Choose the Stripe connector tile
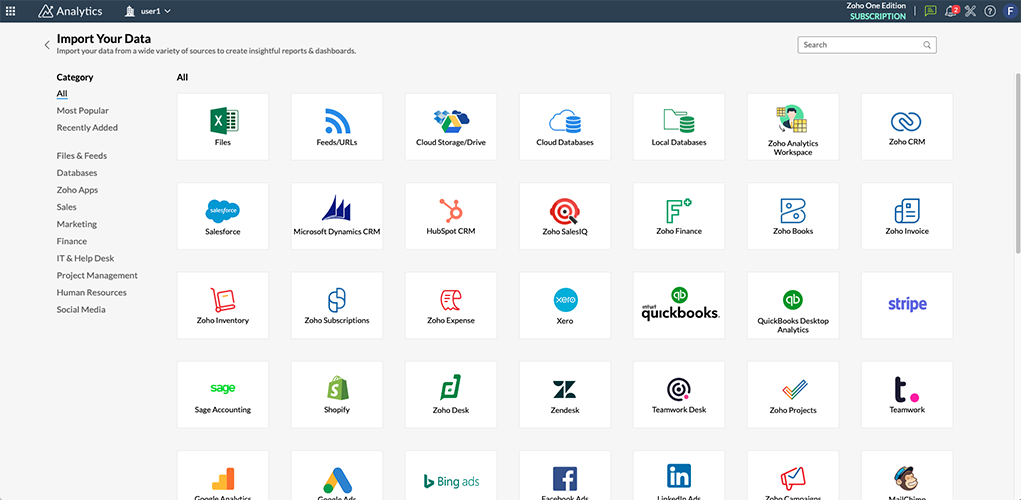 [x=907, y=305]
